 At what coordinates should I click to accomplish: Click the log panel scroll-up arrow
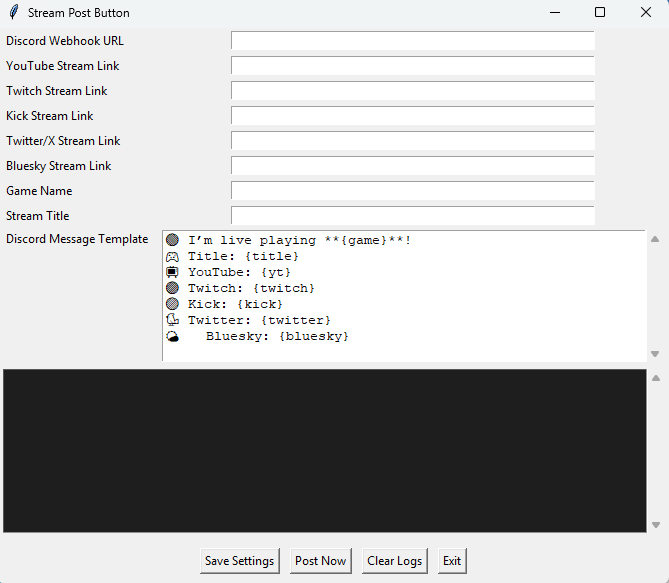click(656, 378)
